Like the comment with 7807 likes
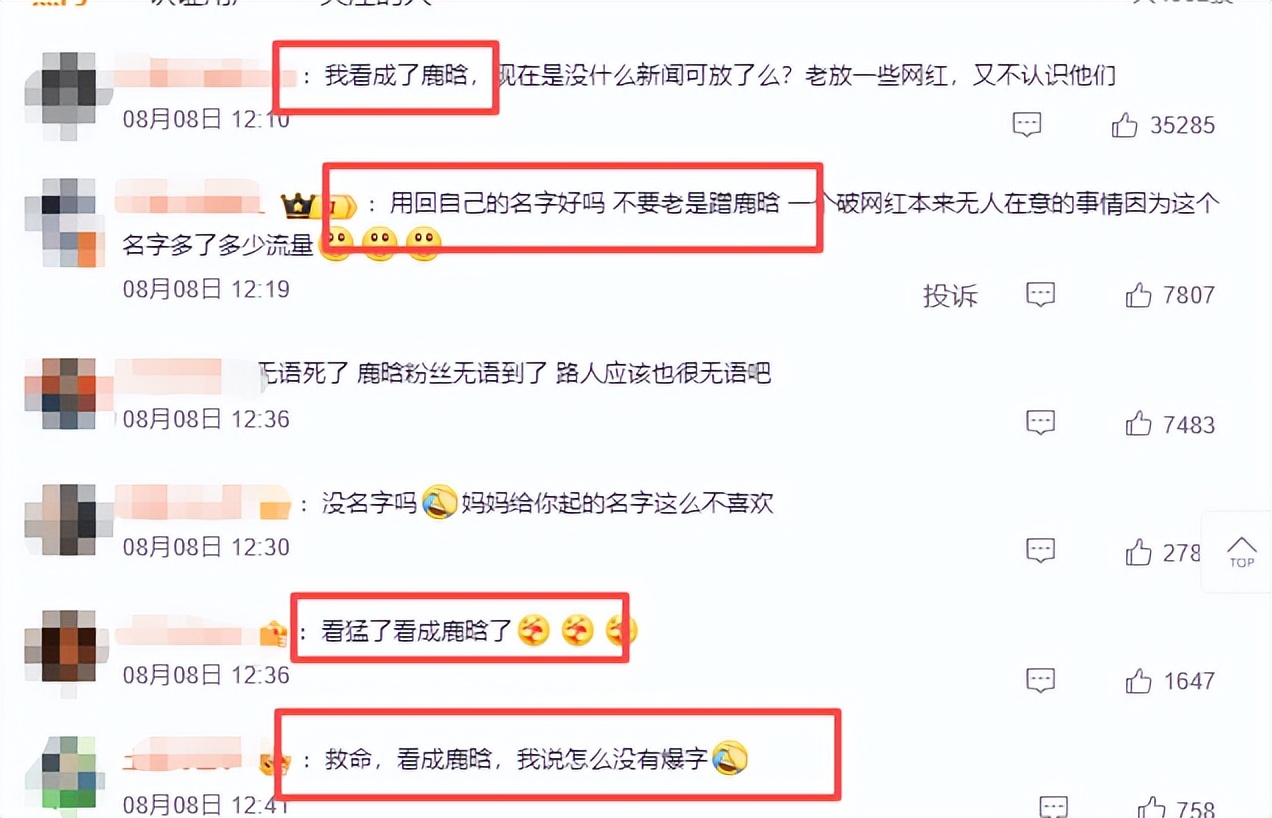 tap(1139, 295)
